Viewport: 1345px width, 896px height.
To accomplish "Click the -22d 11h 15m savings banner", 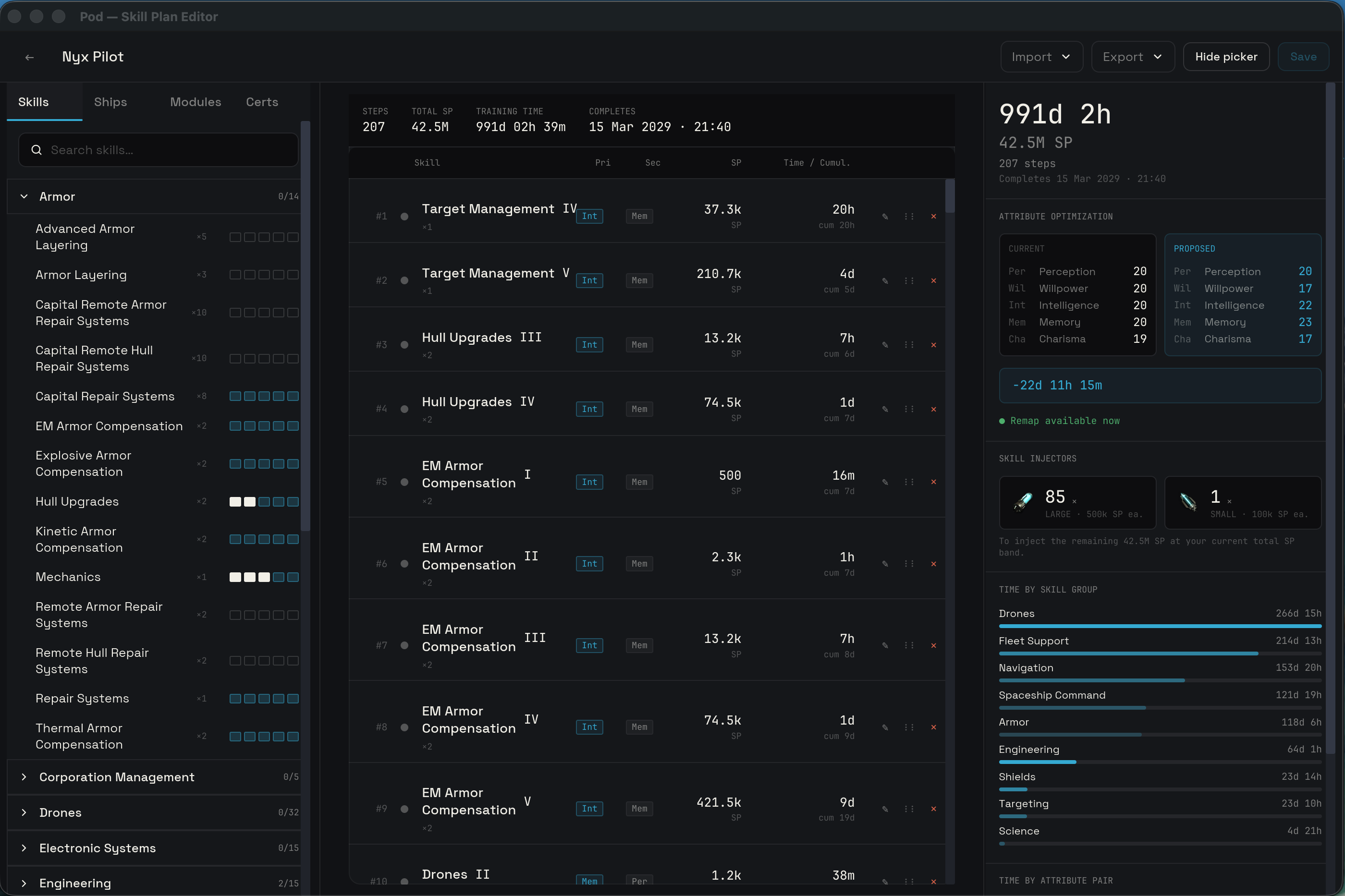I will (x=1160, y=386).
